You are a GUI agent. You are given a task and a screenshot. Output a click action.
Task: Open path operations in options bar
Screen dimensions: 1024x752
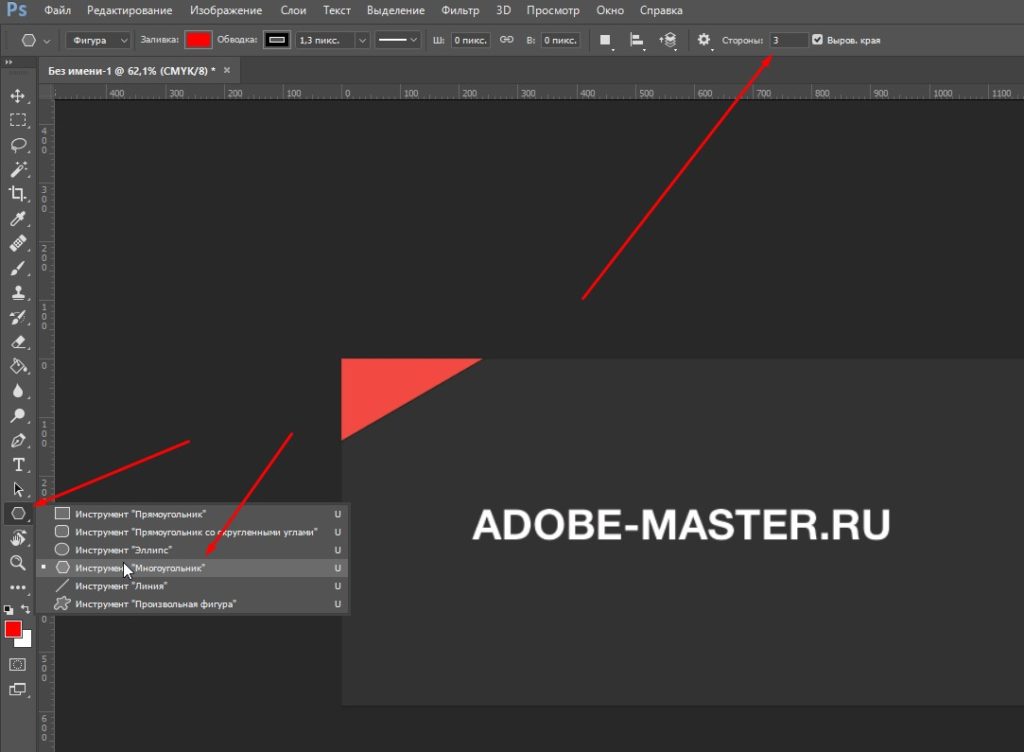tap(605, 40)
